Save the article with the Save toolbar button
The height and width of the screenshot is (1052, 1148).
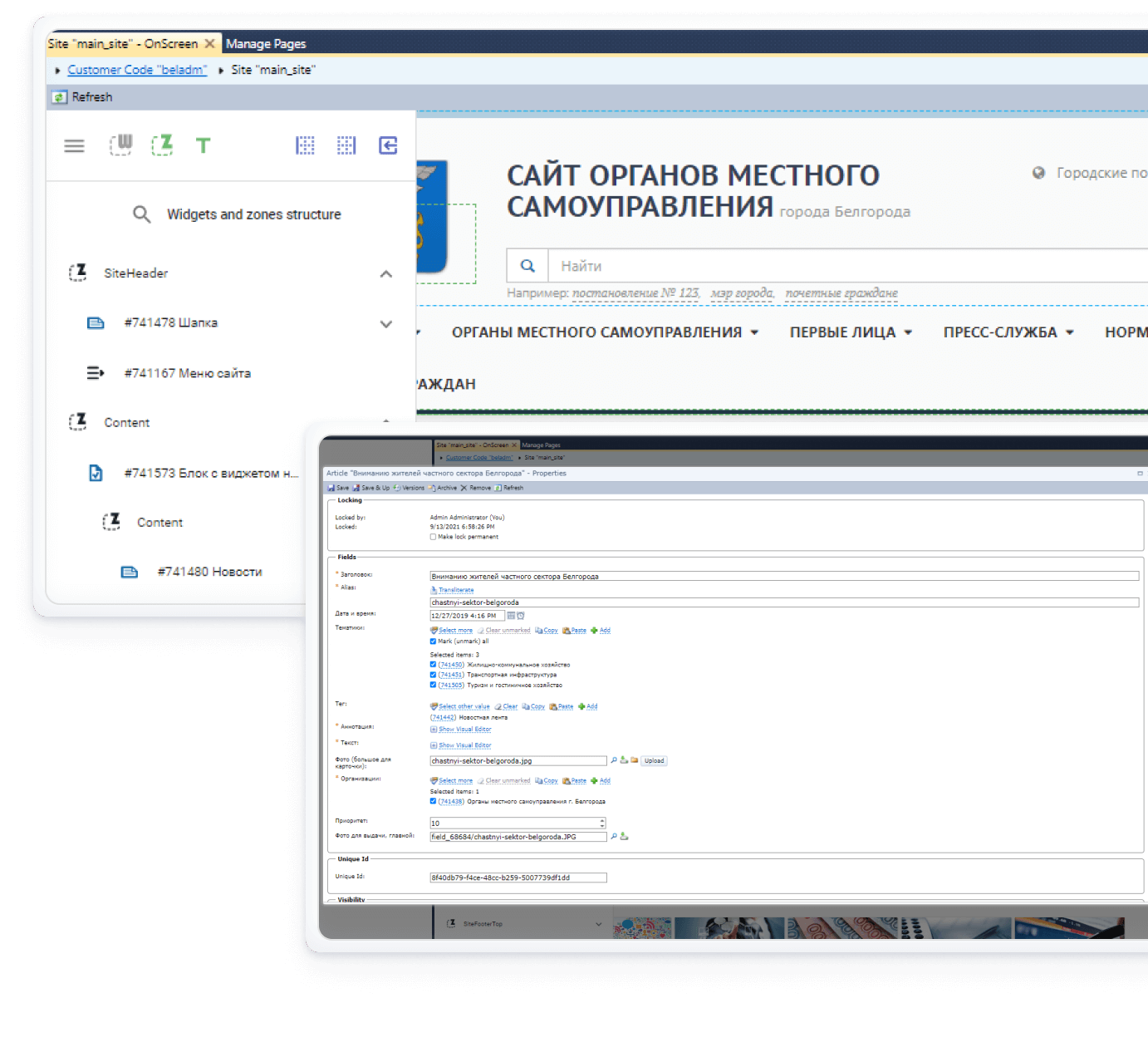point(339,488)
